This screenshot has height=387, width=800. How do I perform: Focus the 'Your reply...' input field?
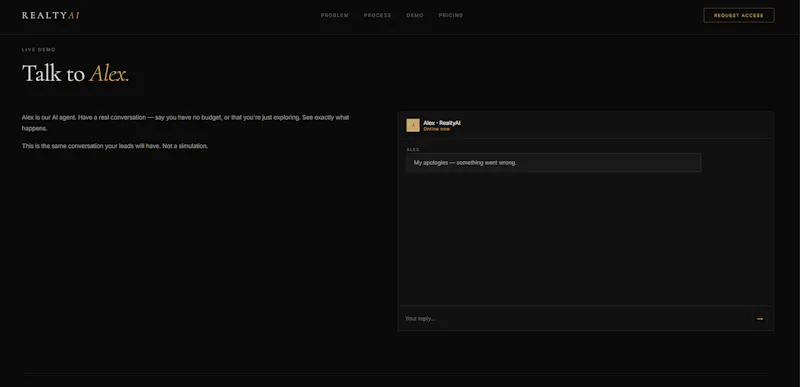(x=576, y=319)
